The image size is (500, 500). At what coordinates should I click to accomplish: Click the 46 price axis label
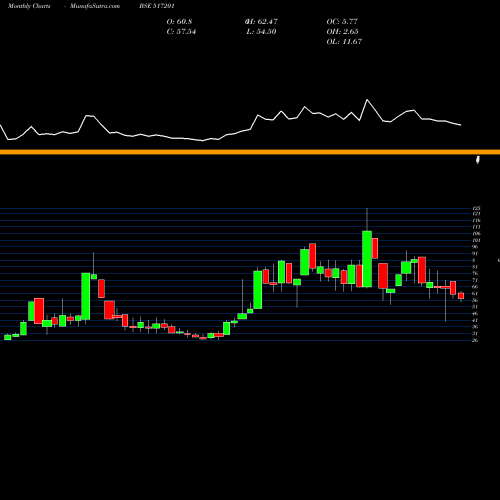coord(475,314)
